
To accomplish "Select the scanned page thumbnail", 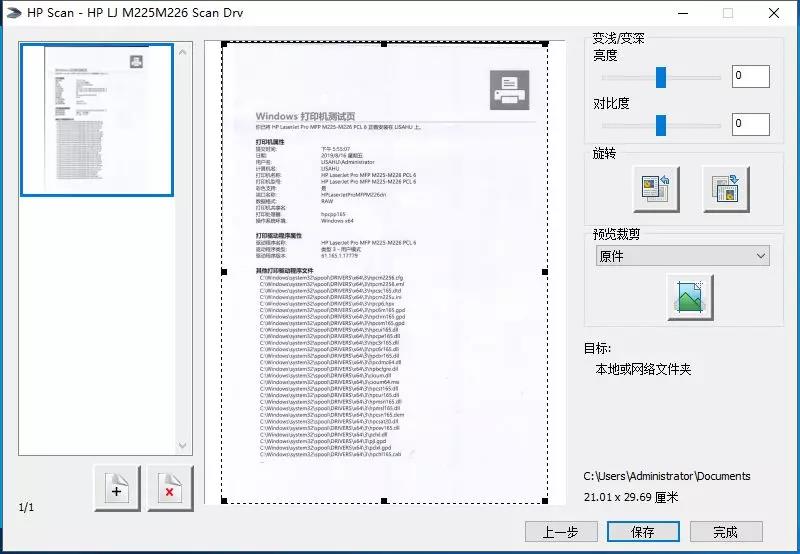I will click(97, 120).
